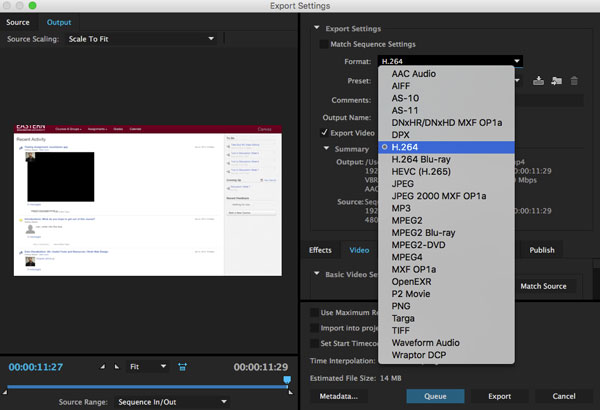Select AAC Audio format
The image size is (600, 410).
tap(446, 74)
